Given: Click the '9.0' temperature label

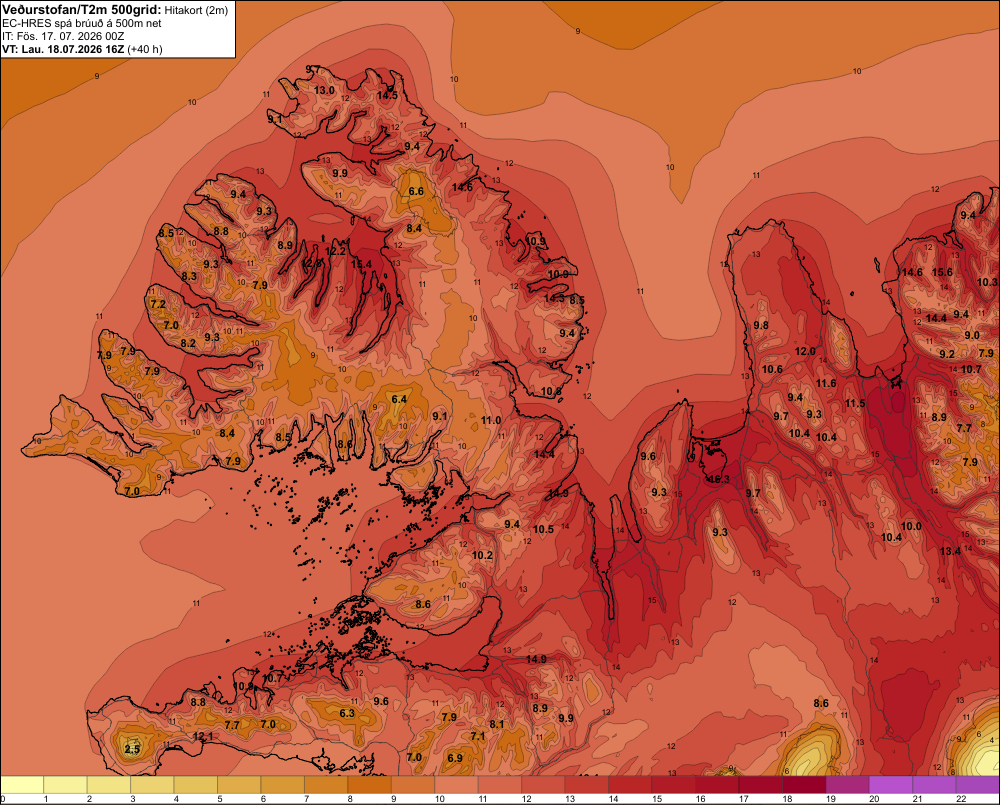Looking at the screenshot, I should coord(972,336).
